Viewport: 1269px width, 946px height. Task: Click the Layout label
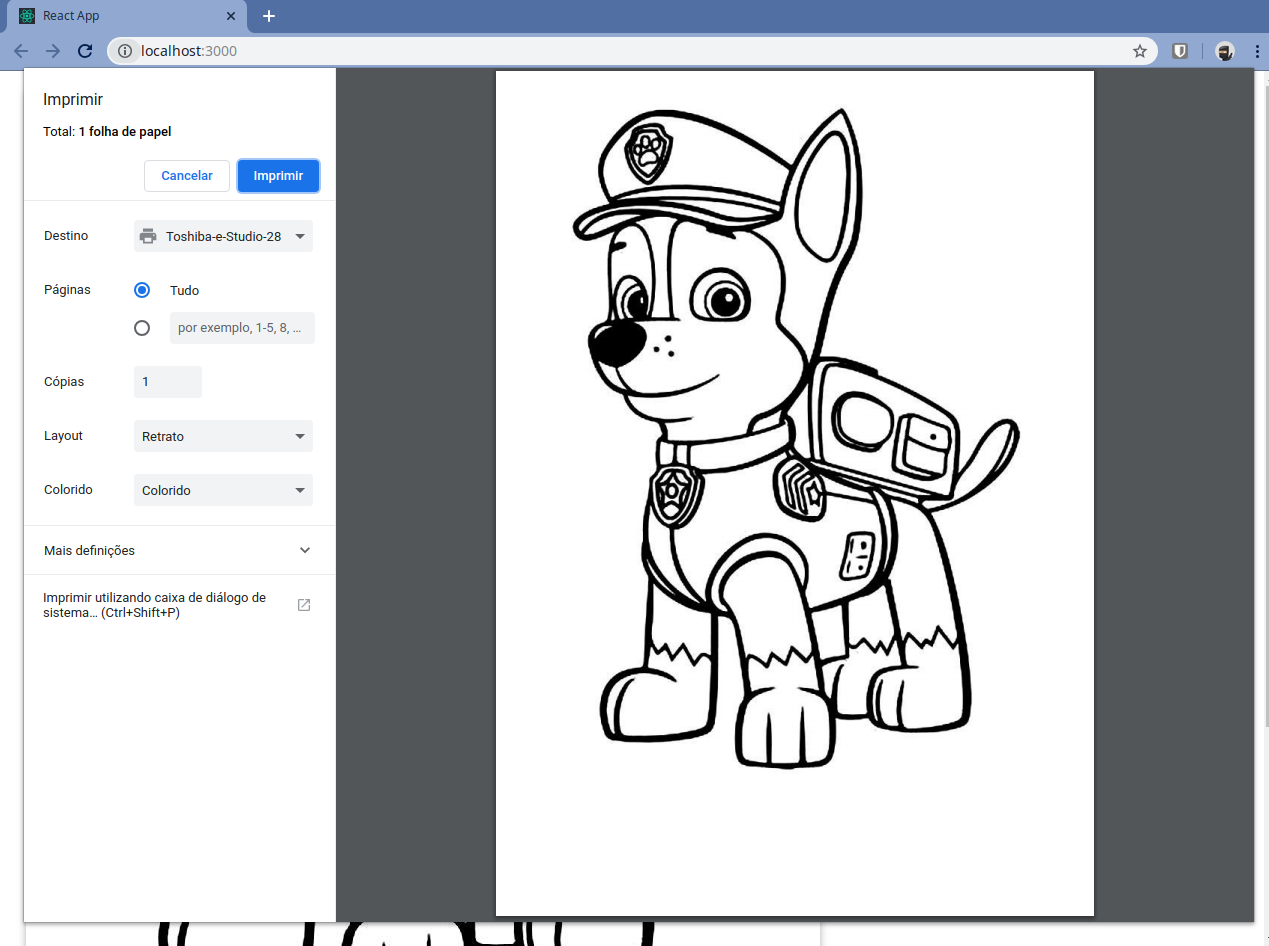click(63, 436)
